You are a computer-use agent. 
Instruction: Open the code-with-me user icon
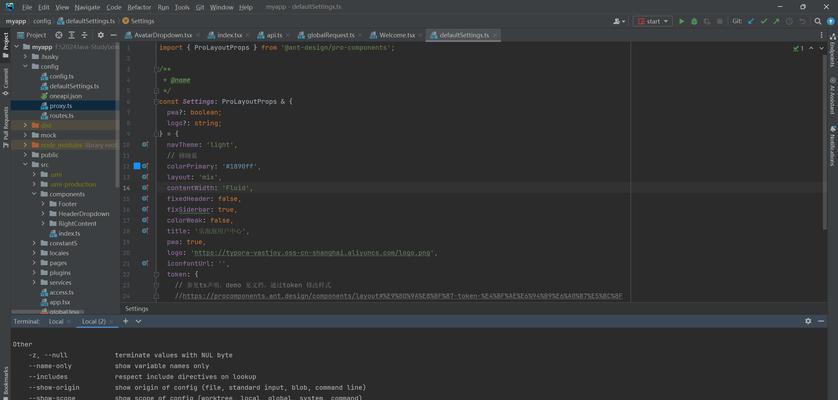tap(619, 21)
